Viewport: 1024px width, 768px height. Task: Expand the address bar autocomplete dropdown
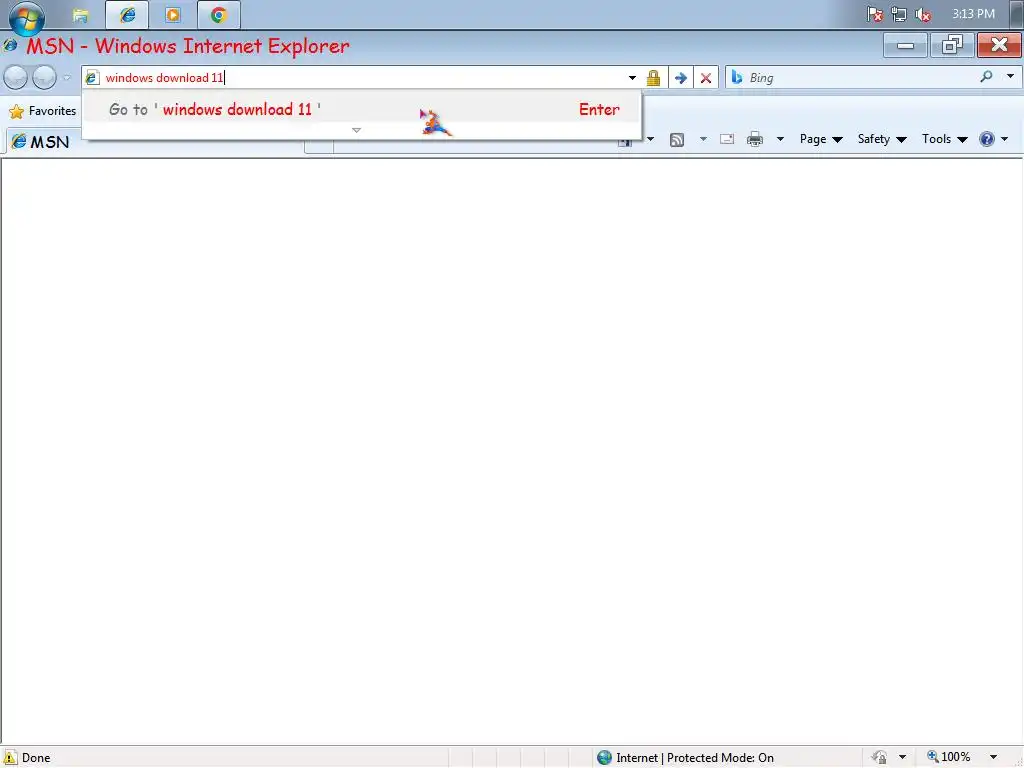pyautogui.click(x=632, y=78)
